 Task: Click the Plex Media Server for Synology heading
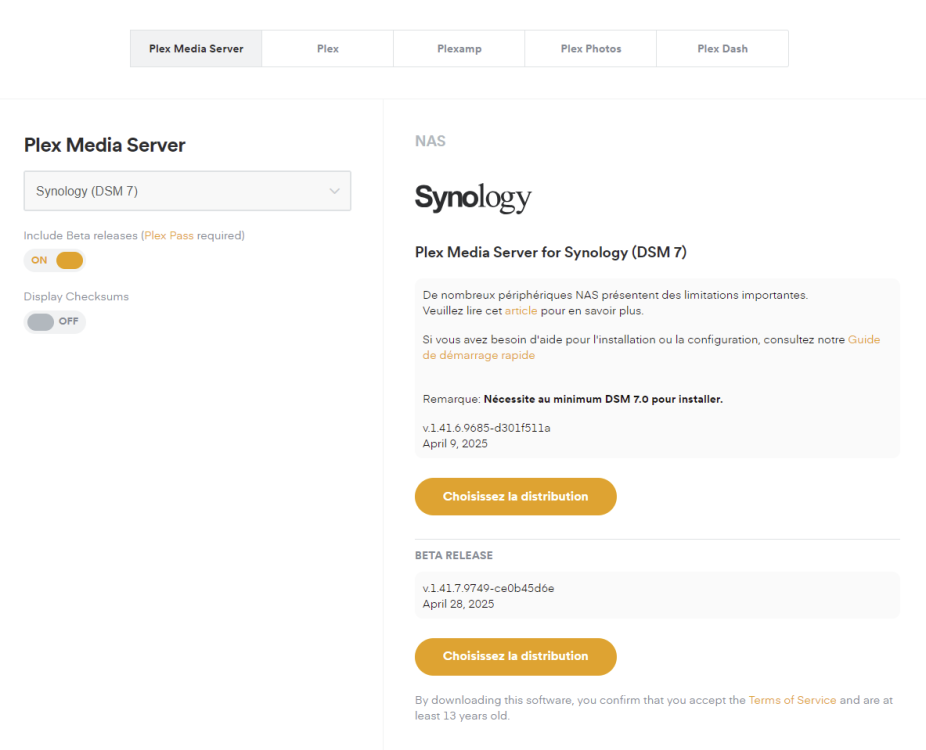coord(550,253)
